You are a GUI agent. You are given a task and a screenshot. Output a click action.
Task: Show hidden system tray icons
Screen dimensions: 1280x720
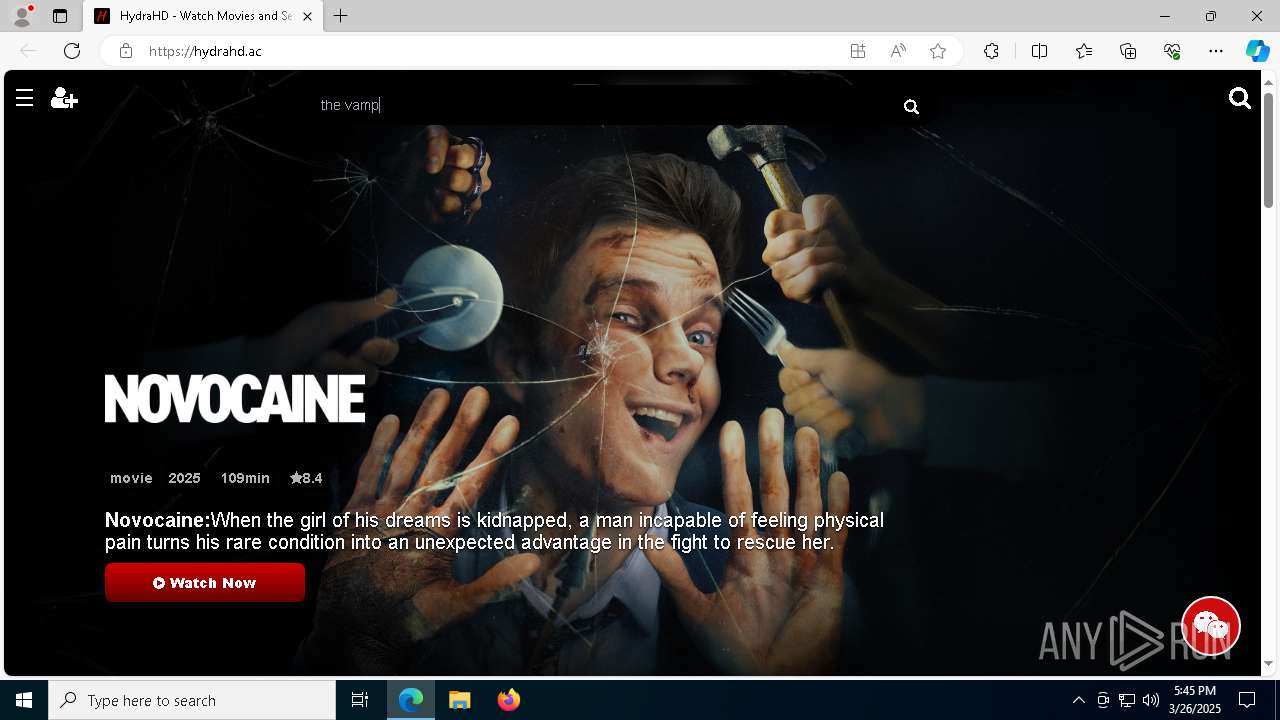(1078, 700)
